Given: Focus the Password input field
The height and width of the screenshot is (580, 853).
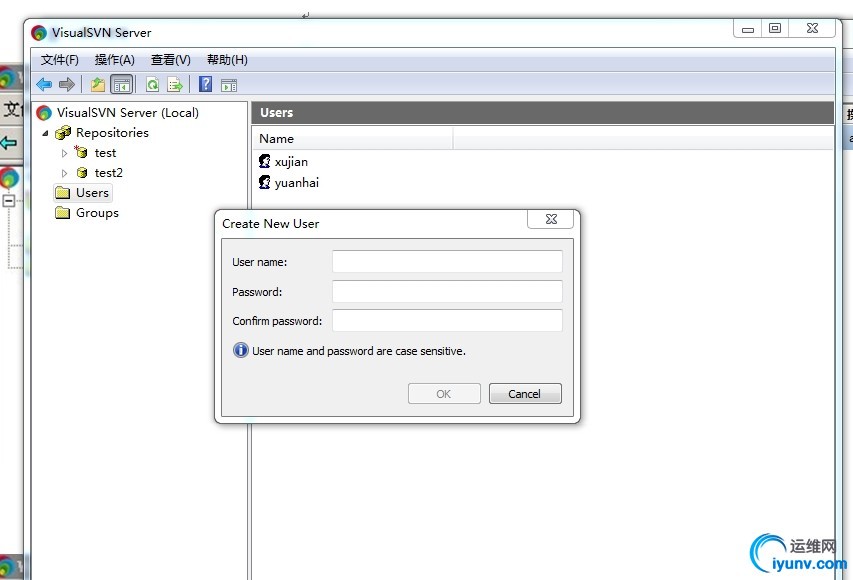Looking at the screenshot, I should click(x=447, y=291).
